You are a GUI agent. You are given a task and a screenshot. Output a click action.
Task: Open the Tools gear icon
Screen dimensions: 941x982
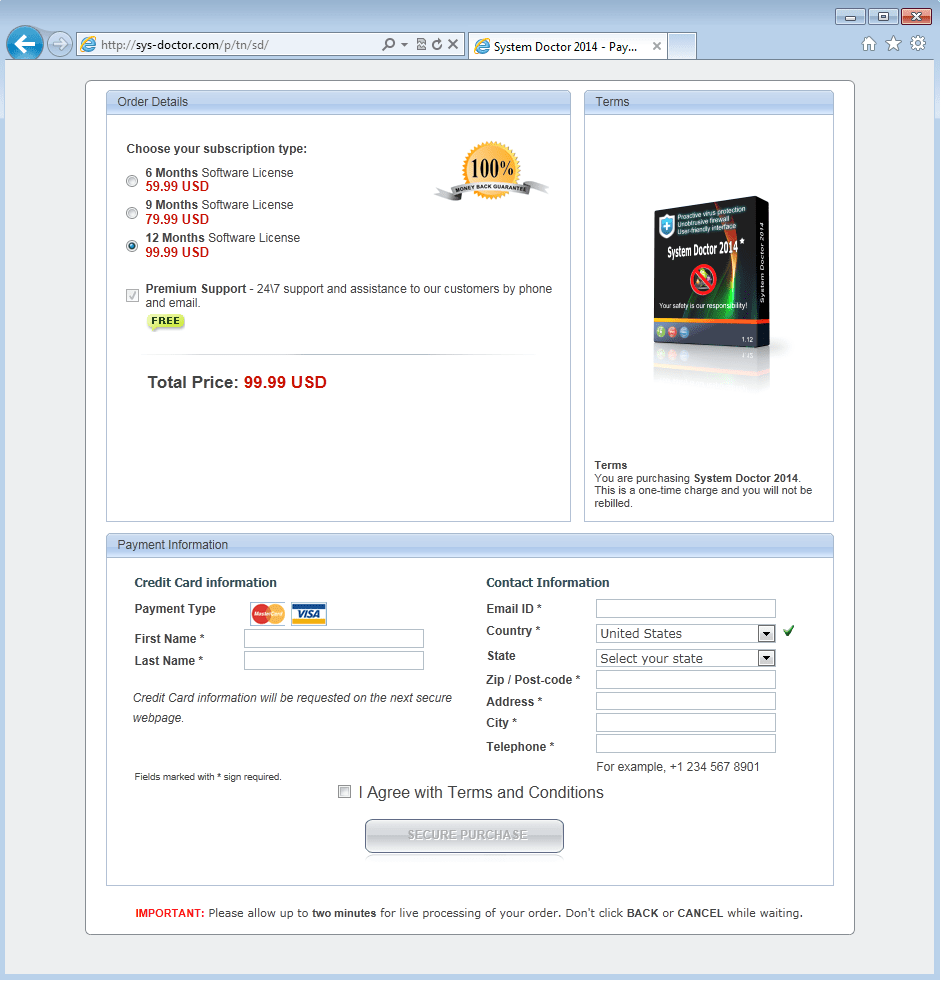pyautogui.click(x=918, y=44)
